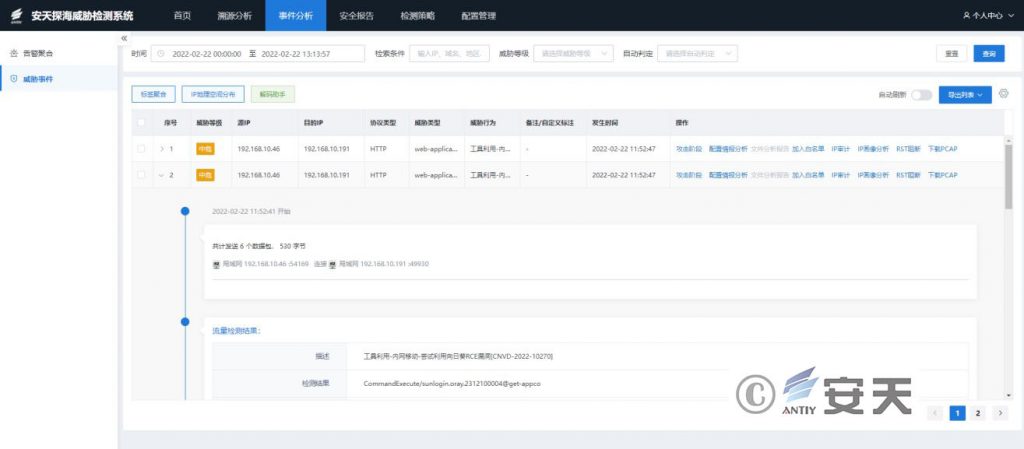Click the clock icon in time range field
1024x449 pixels.
[161, 53]
